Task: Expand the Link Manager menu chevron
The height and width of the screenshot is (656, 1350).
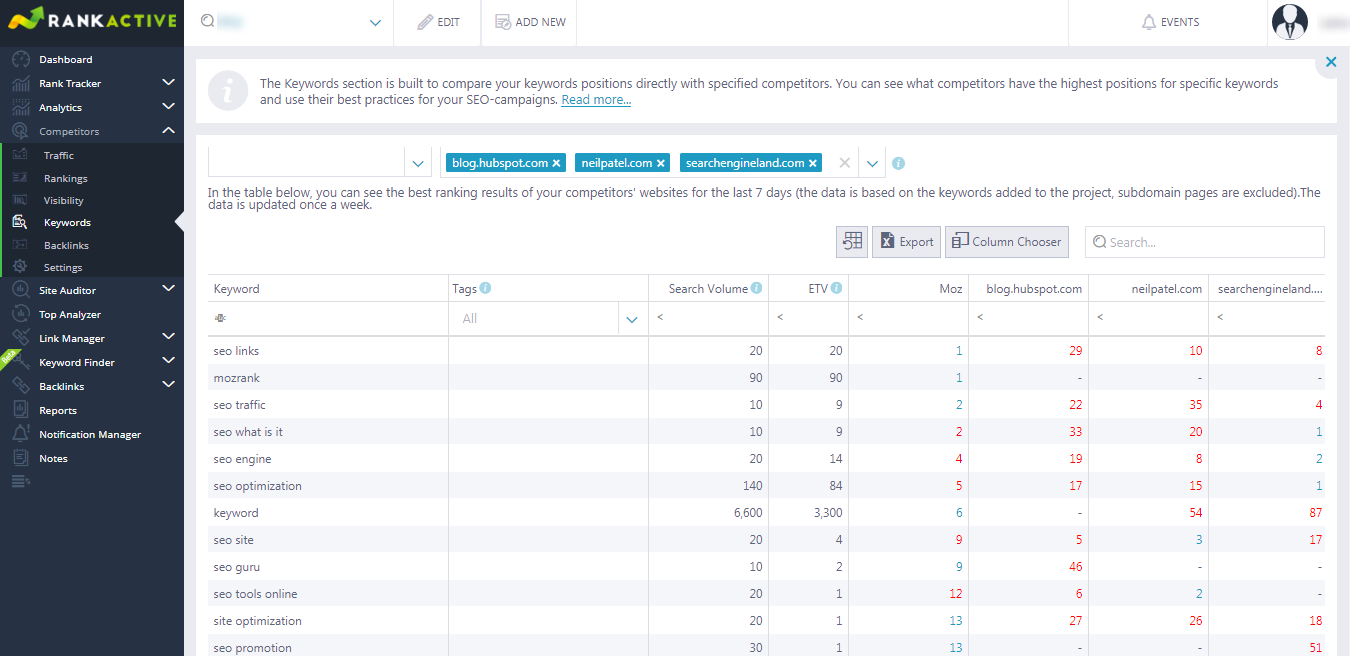Action: 168,337
